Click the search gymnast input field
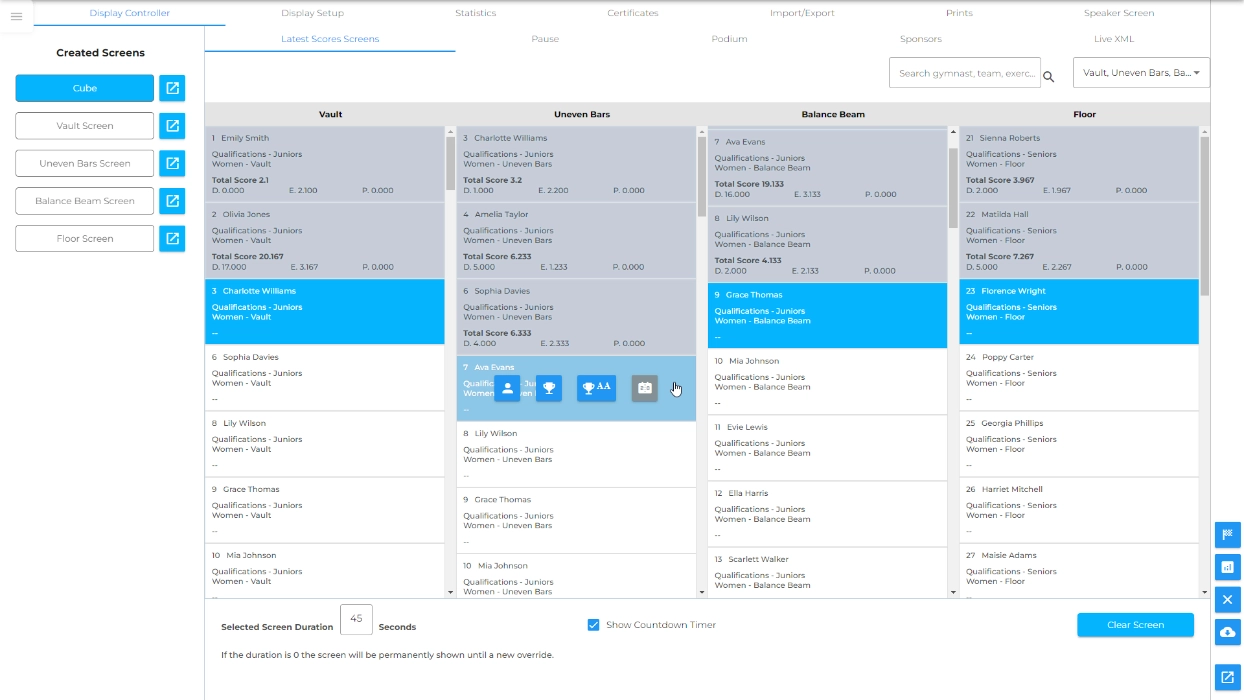This screenshot has height=700, width=1244. [x=964, y=73]
